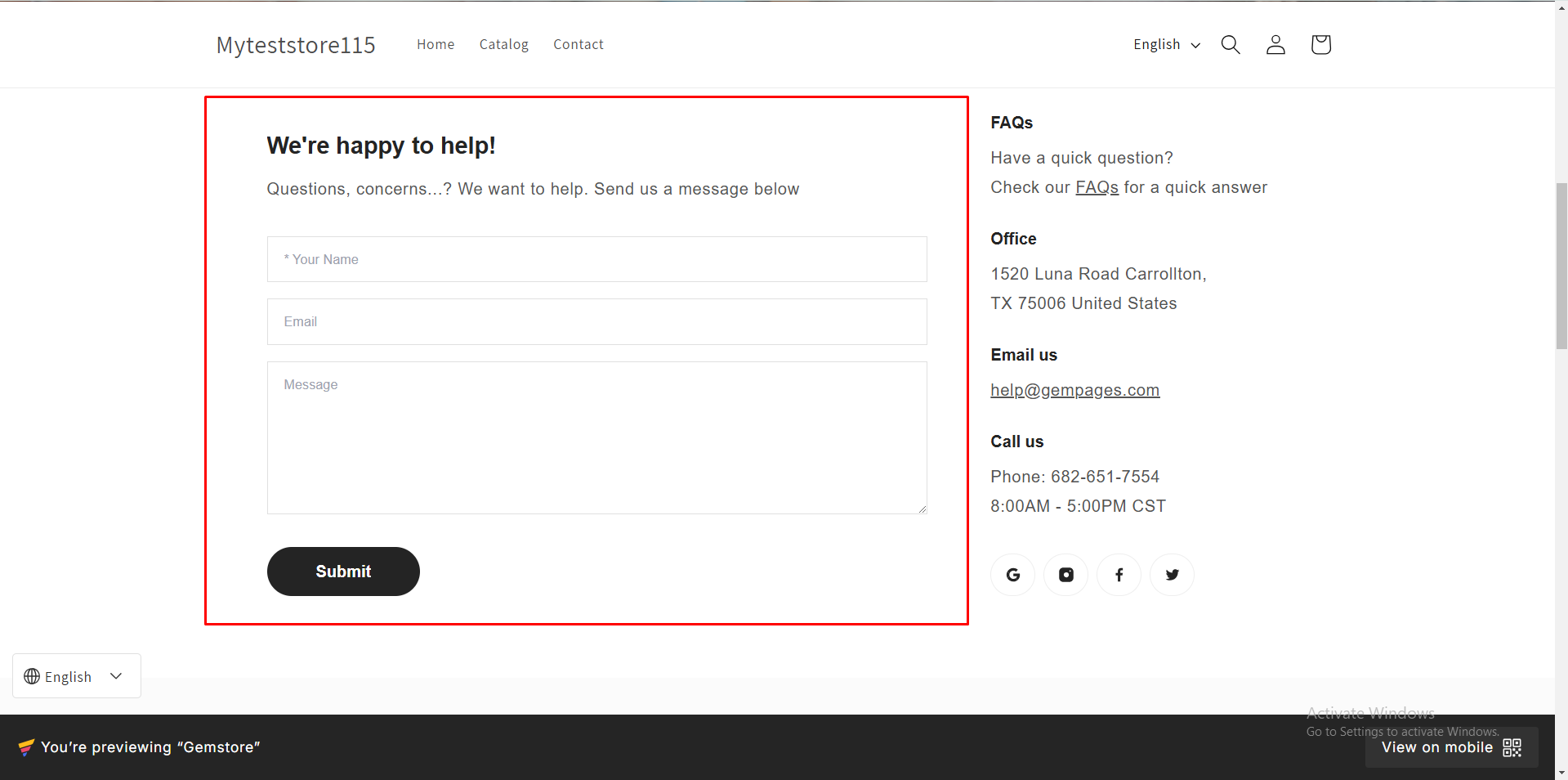Open the FAQs link
1568x780 pixels.
[x=1097, y=187]
